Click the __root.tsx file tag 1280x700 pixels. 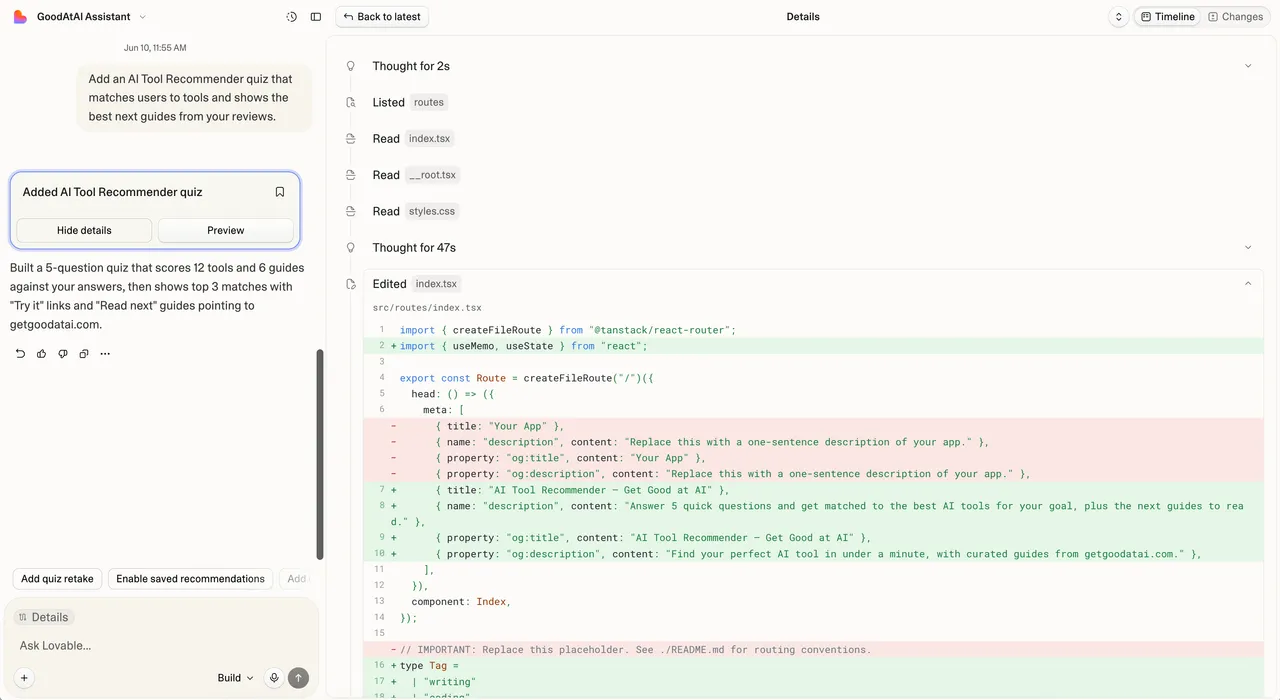[433, 175]
